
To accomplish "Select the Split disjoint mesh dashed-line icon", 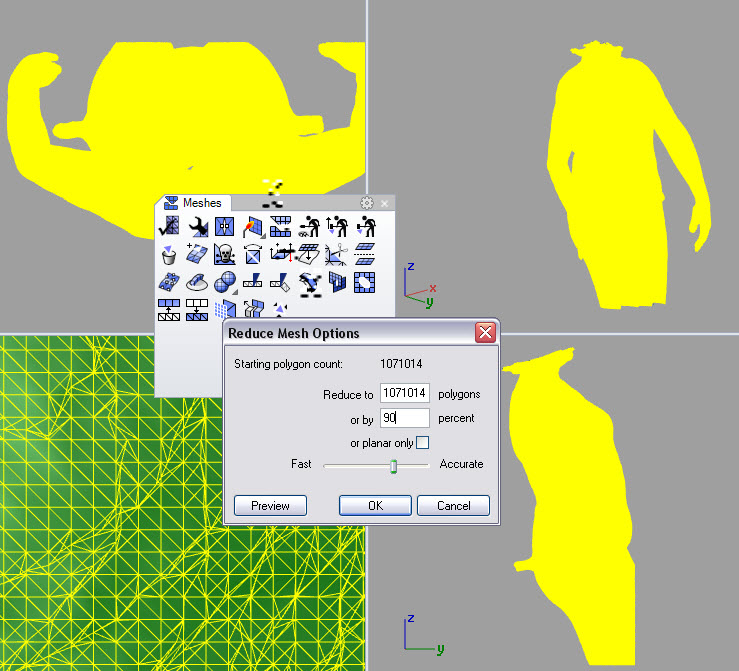I will pyautogui.click(x=365, y=254).
